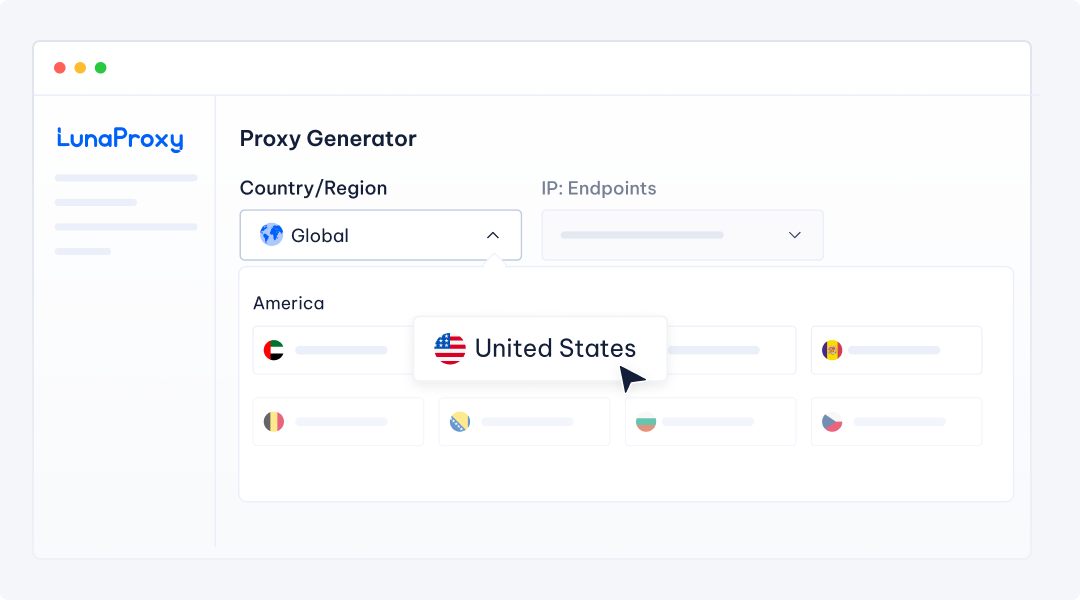
Task: Click the Country/Region field label
Action: pyautogui.click(x=313, y=188)
